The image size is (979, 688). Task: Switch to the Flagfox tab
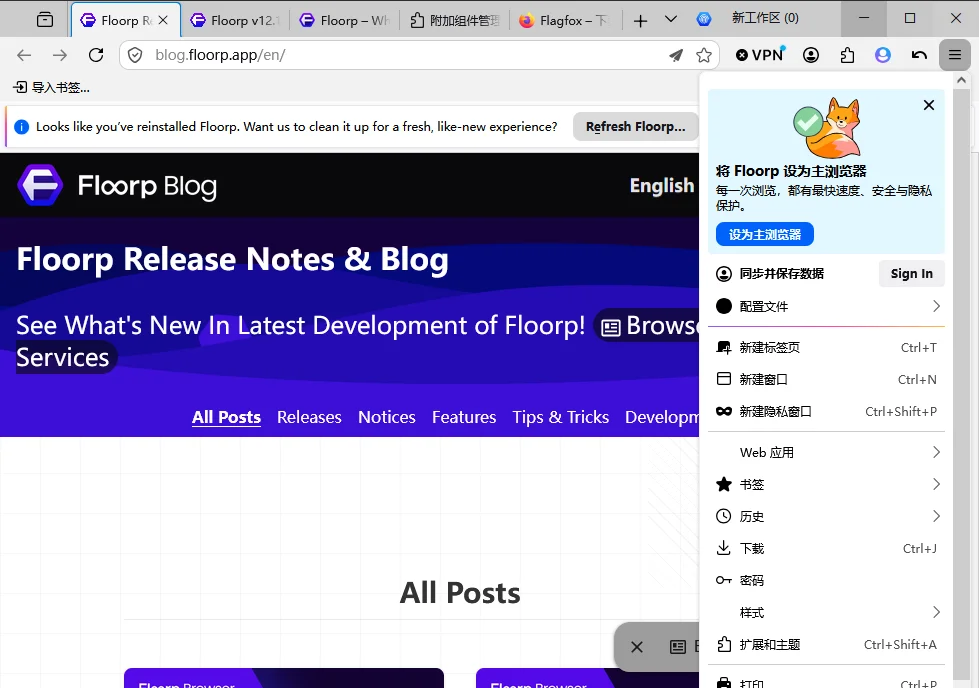tap(565, 20)
